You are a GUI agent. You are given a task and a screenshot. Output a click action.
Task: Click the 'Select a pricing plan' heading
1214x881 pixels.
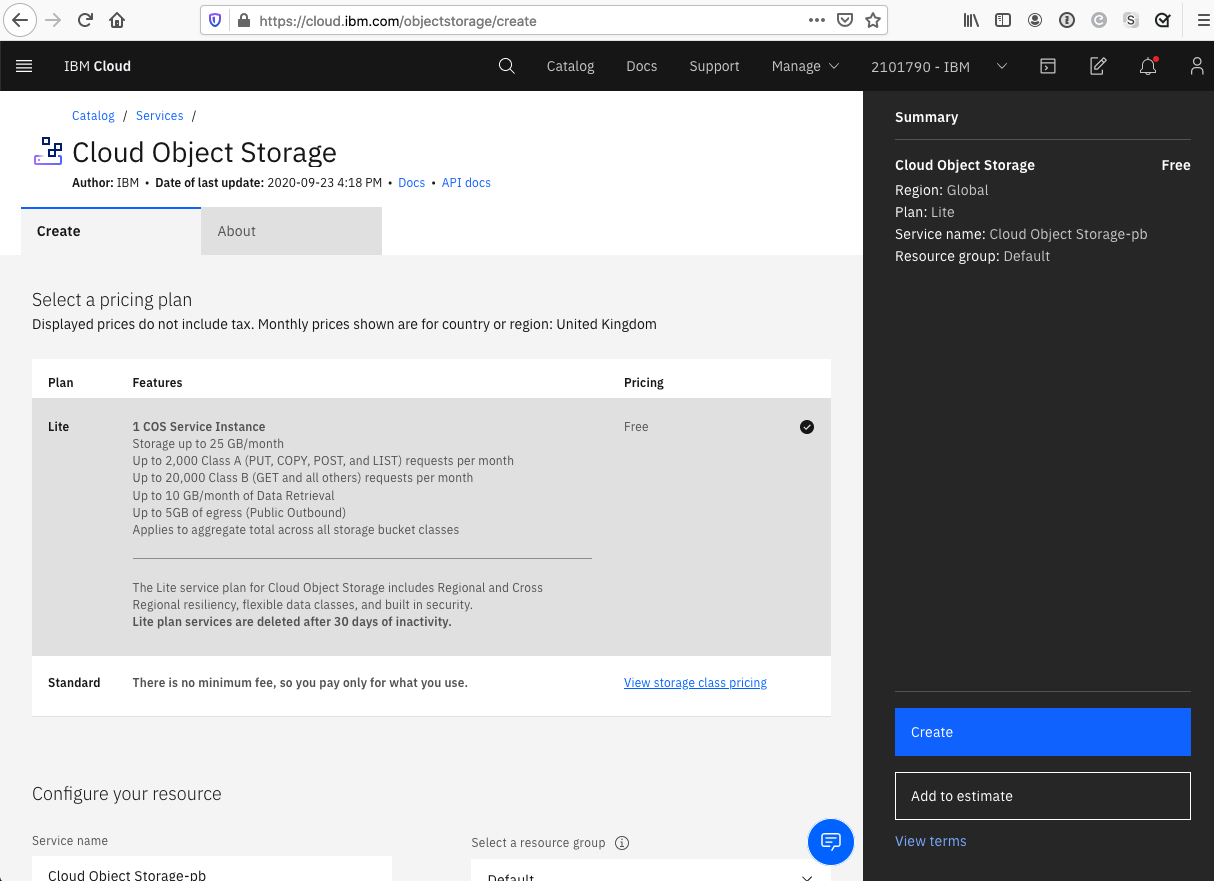coord(112,300)
